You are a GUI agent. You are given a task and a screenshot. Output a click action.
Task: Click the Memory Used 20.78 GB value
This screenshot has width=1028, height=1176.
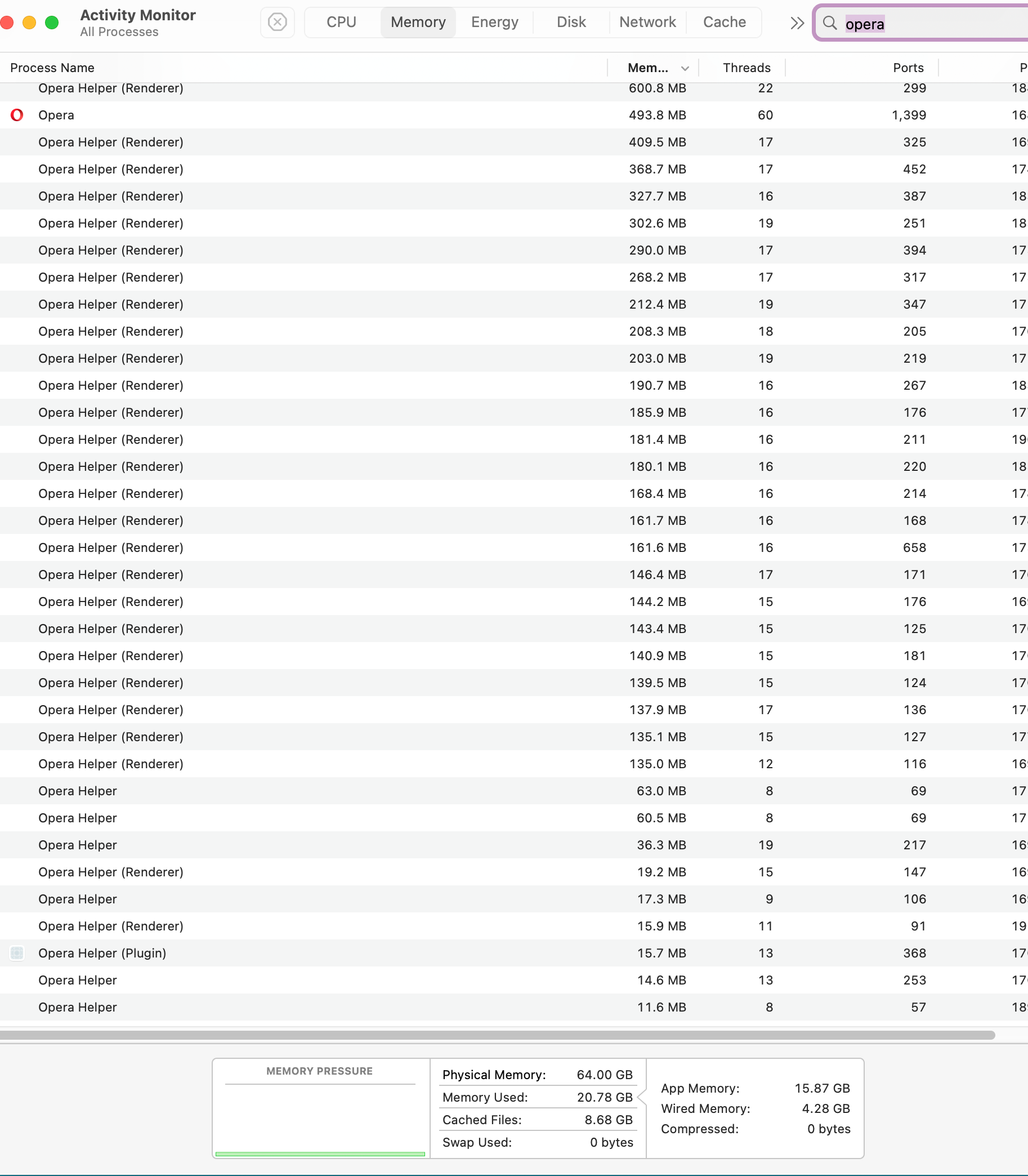pyautogui.click(x=605, y=1097)
